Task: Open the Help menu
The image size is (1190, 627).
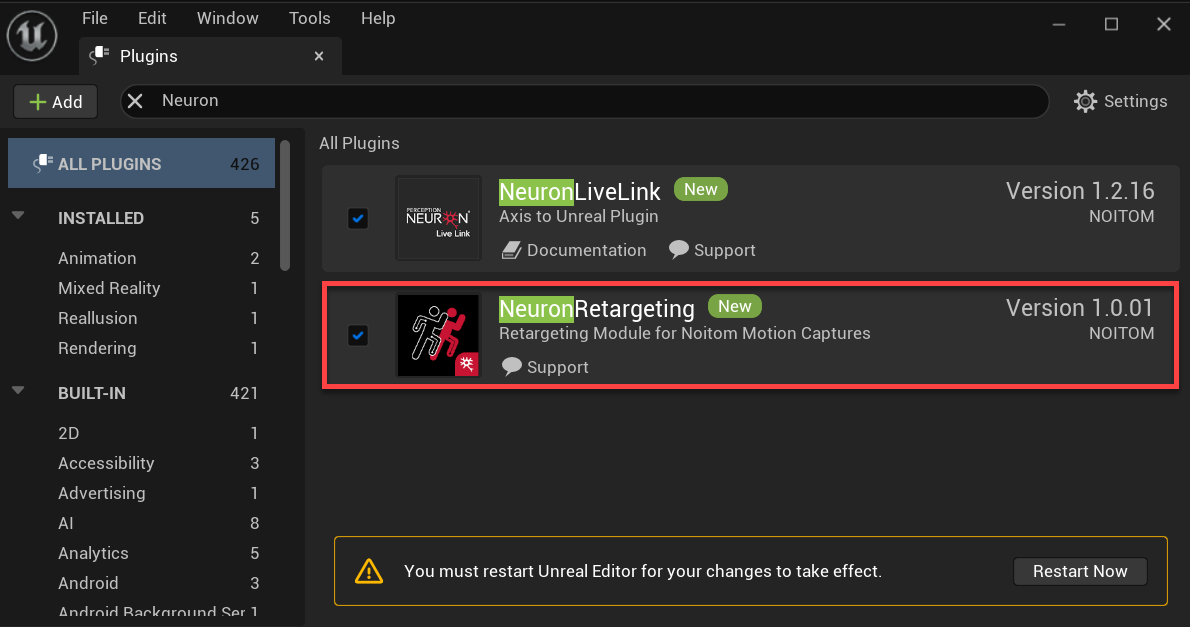Action: [x=378, y=18]
